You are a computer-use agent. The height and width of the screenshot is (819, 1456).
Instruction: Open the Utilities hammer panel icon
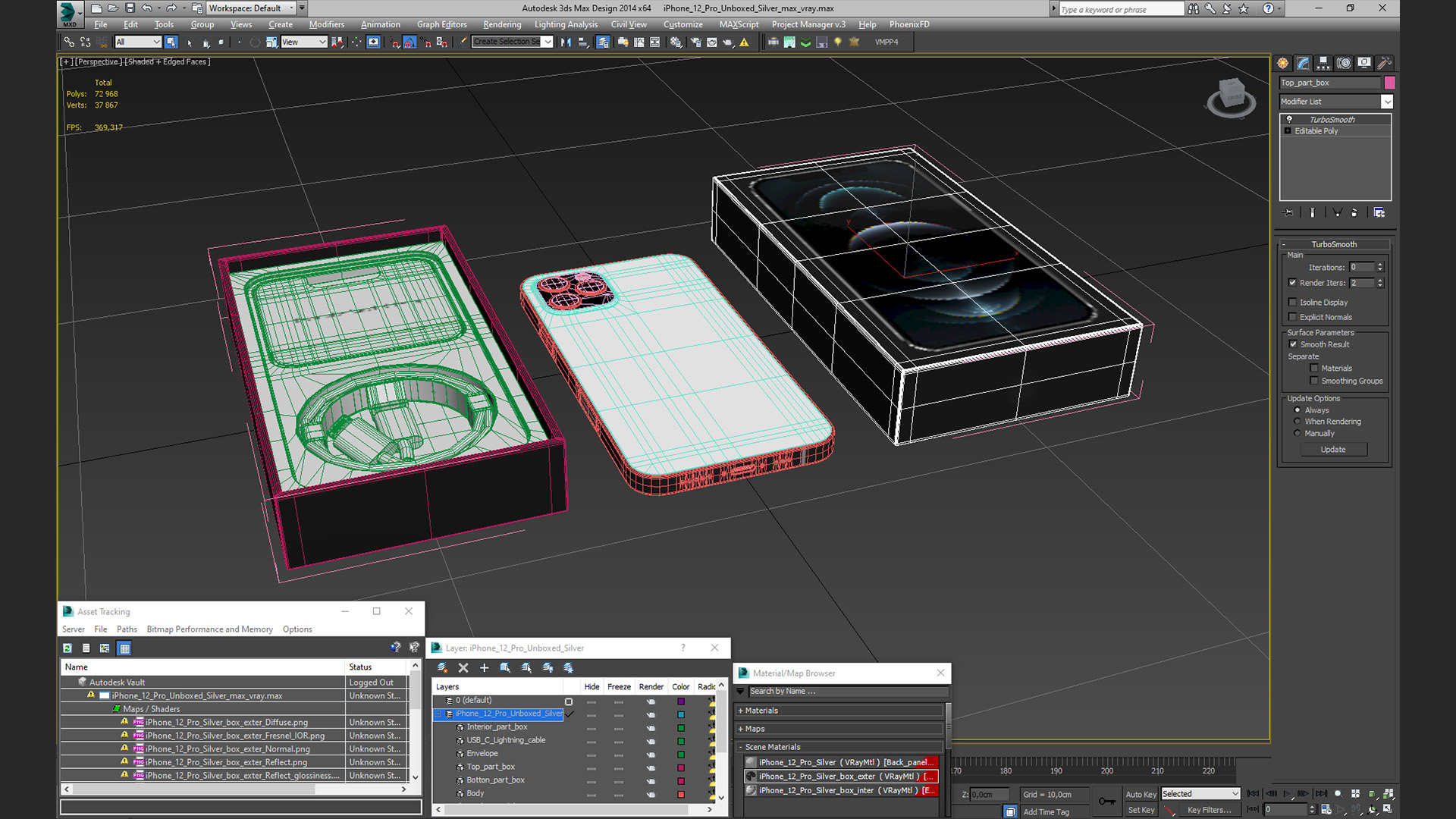(1384, 63)
